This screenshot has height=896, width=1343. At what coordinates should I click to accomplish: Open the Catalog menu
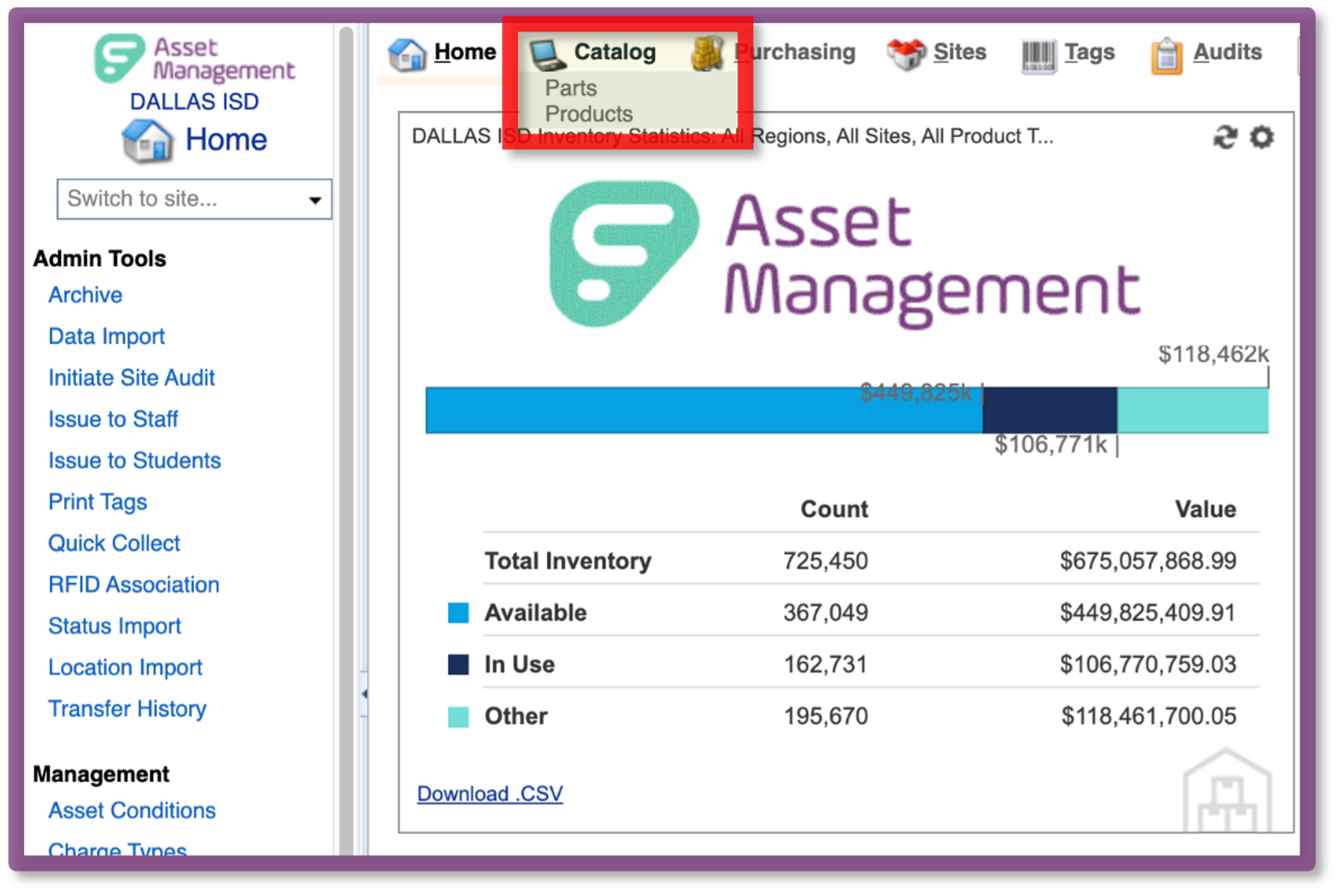pyautogui.click(x=615, y=52)
